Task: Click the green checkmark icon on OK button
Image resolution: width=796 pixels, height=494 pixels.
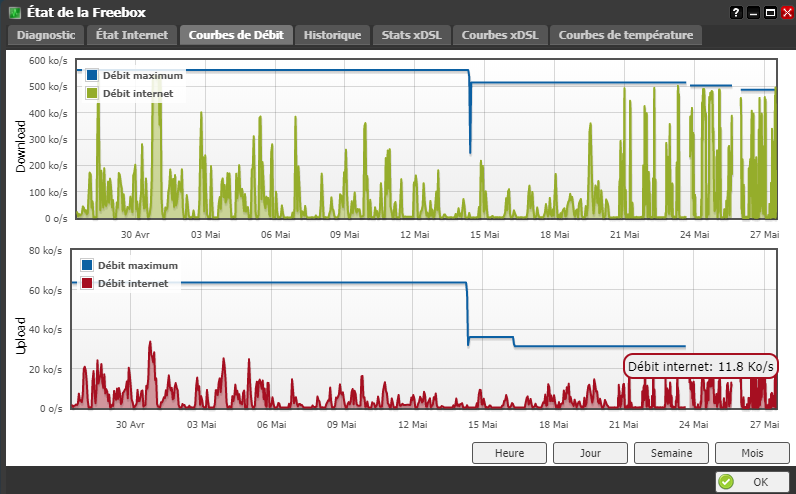Action: tap(726, 481)
